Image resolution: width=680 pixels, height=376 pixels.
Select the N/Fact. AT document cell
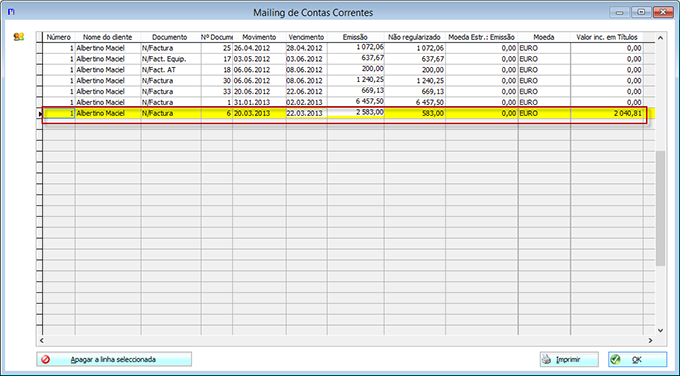pyautogui.click(x=170, y=70)
